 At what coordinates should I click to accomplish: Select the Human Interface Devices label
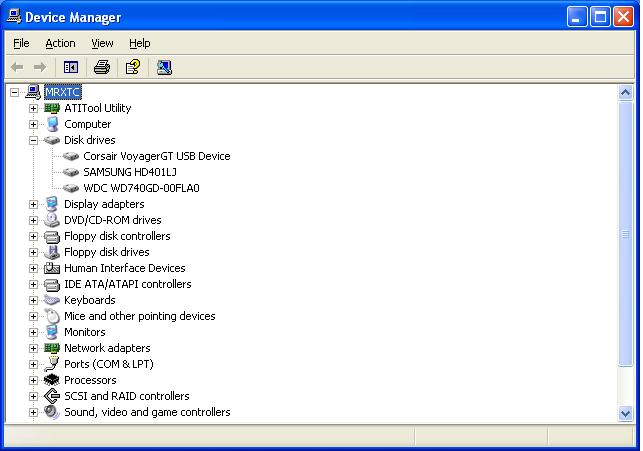pyautogui.click(x=125, y=268)
